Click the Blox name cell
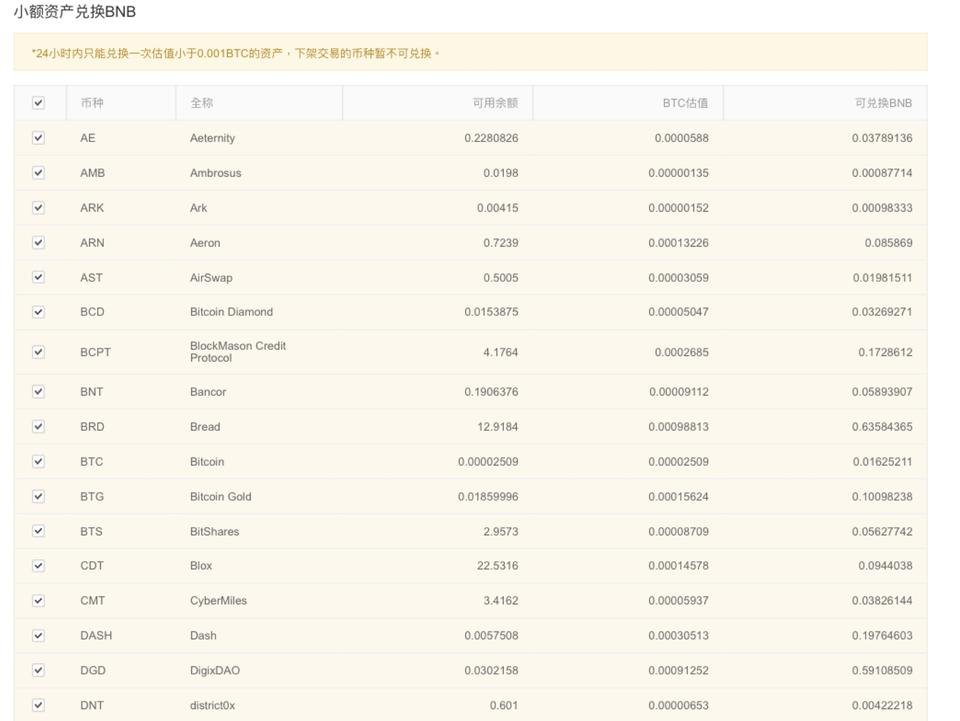The image size is (960, 721). tap(201, 566)
